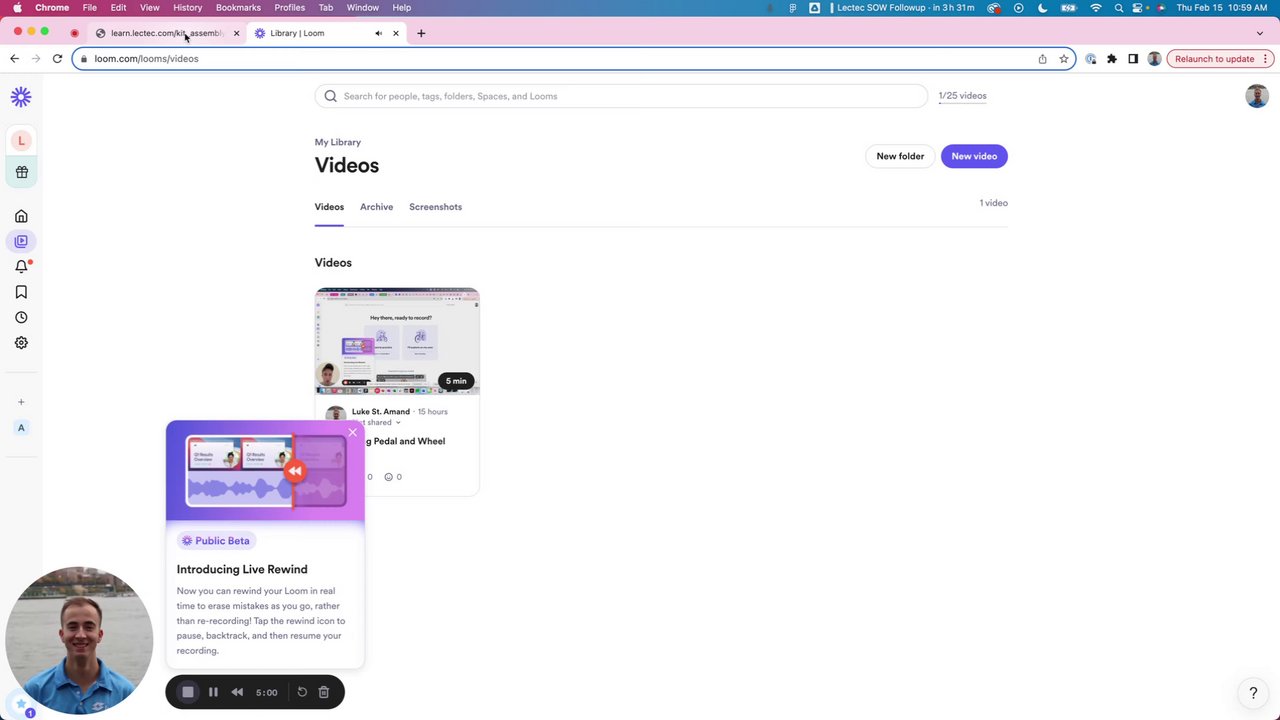Open the File menu
1280x720 pixels.
coord(90,7)
